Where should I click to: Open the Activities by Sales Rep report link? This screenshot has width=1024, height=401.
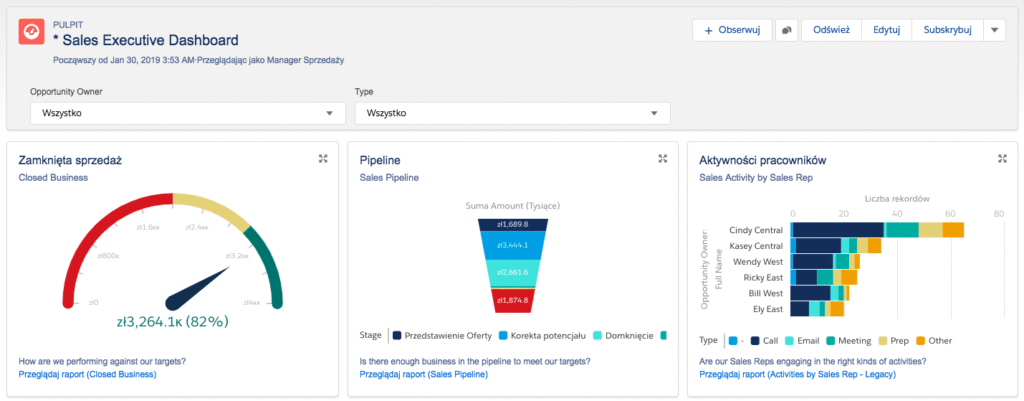tap(798, 374)
